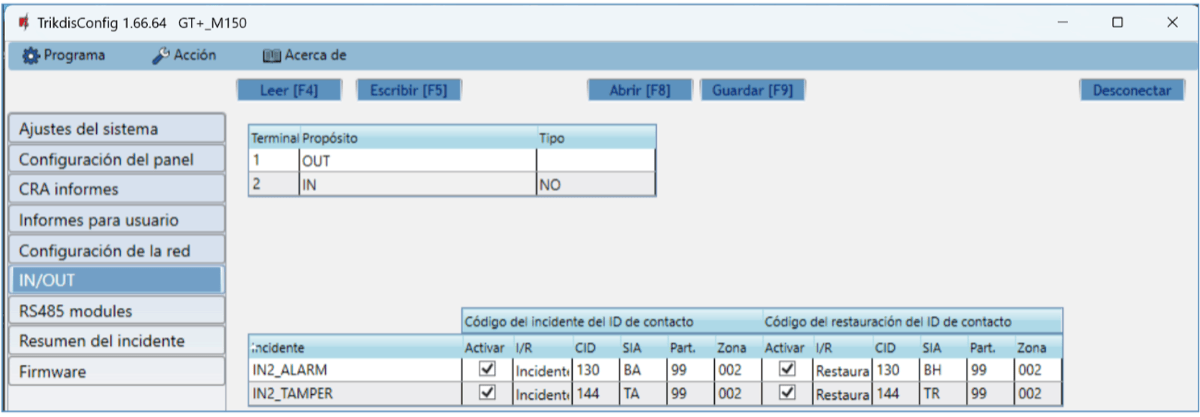Click the book icon beside Acerca de
This screenshot has width=1200, height=417.
(x=271, y=56)
